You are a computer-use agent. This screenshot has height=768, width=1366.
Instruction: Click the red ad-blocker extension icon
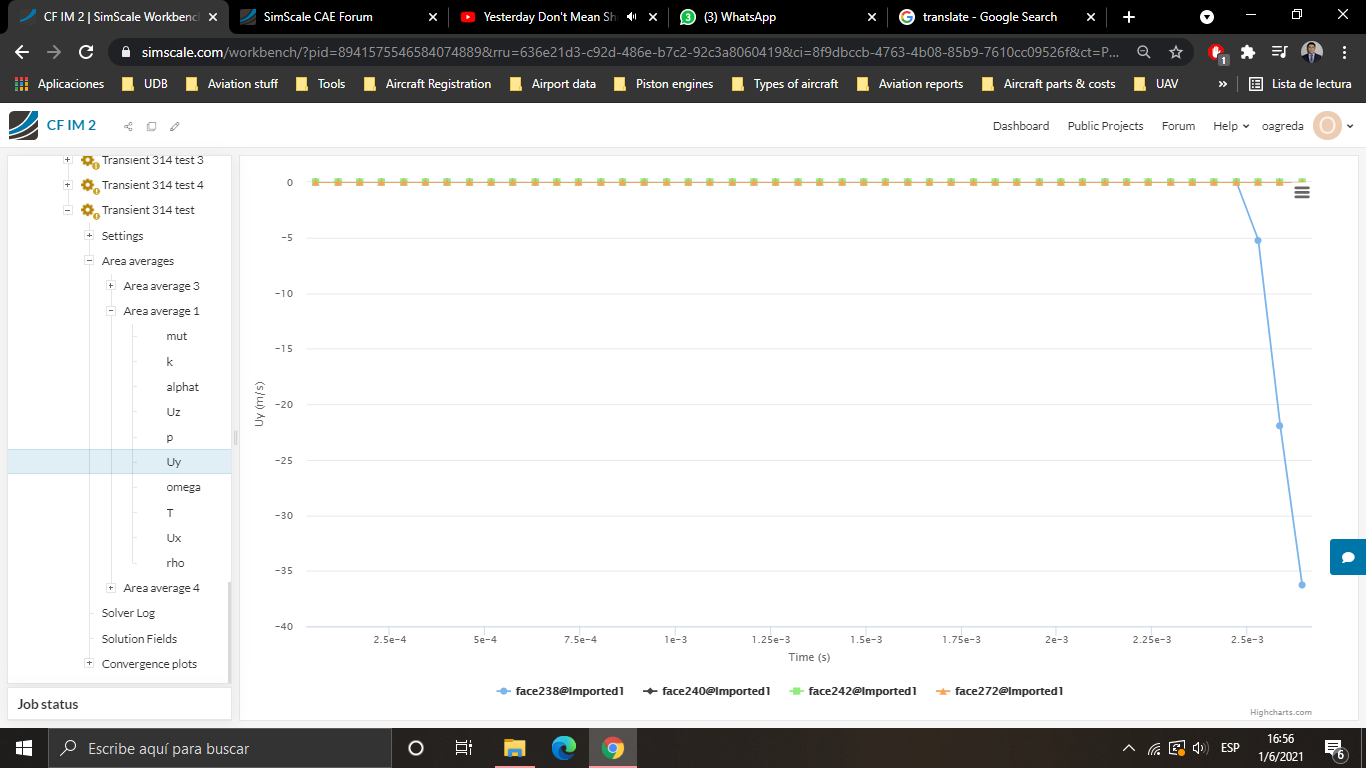click(1216, 53)
